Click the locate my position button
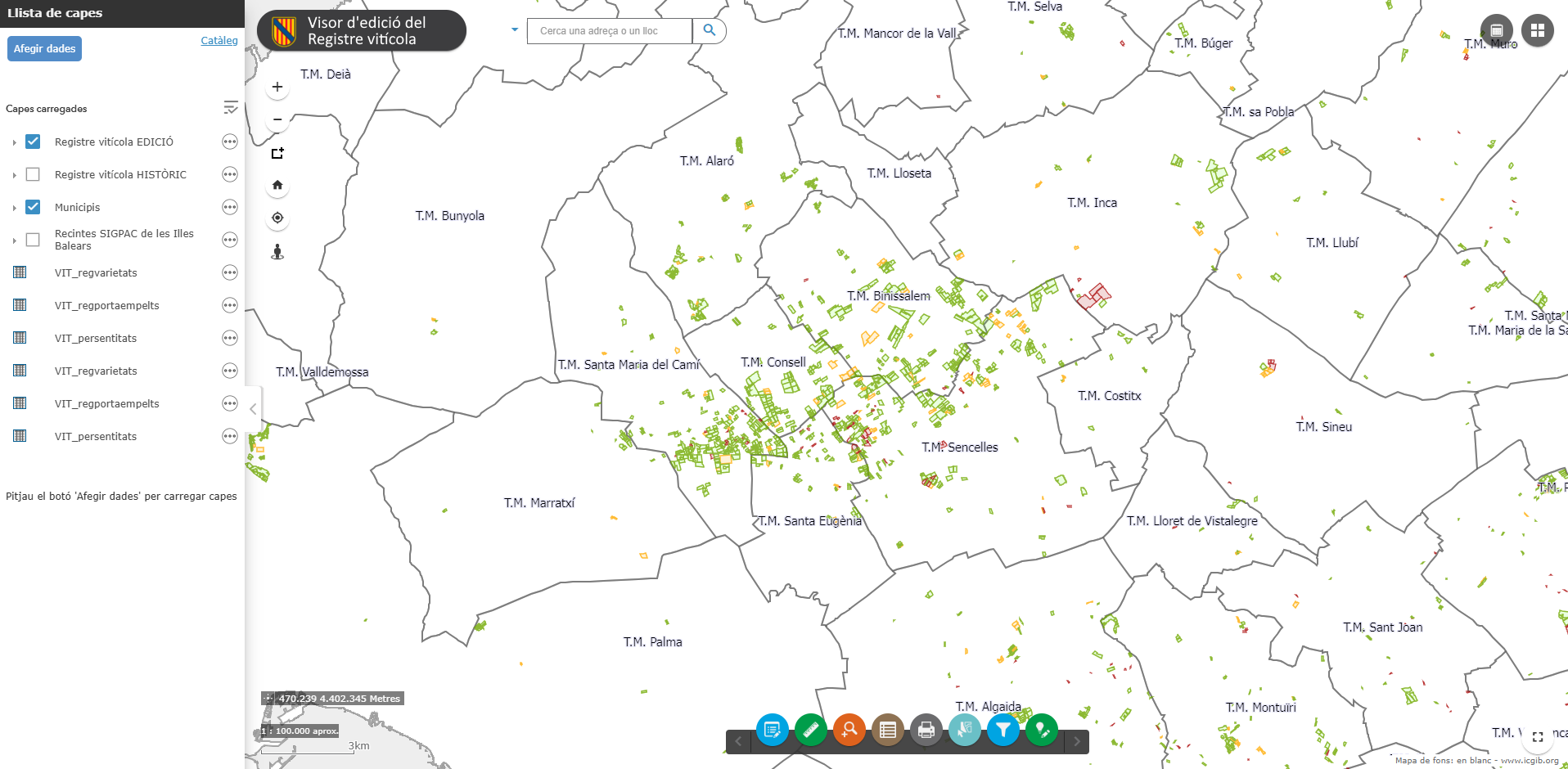 point(277,218)
